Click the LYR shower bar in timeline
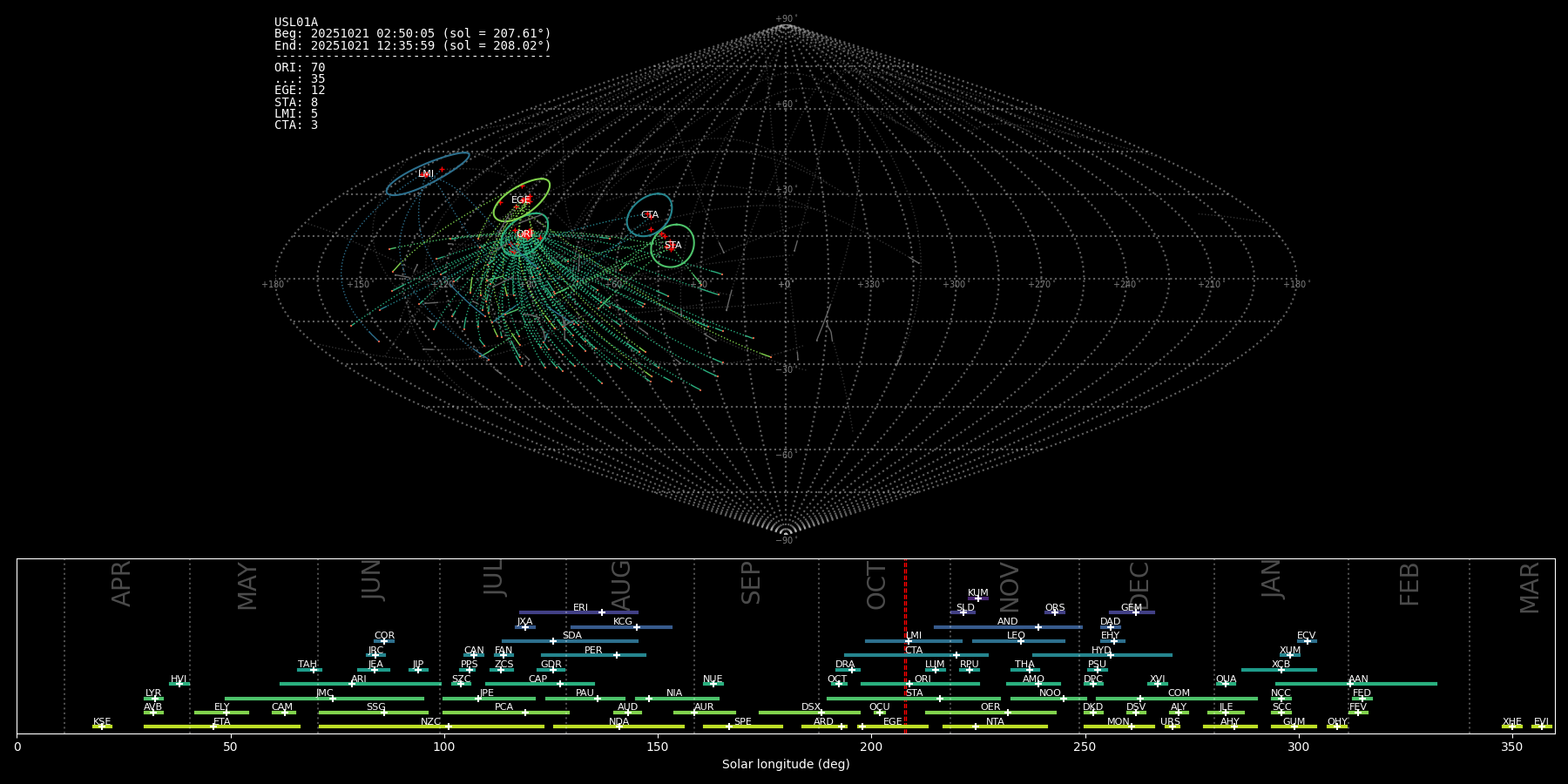 153,699
